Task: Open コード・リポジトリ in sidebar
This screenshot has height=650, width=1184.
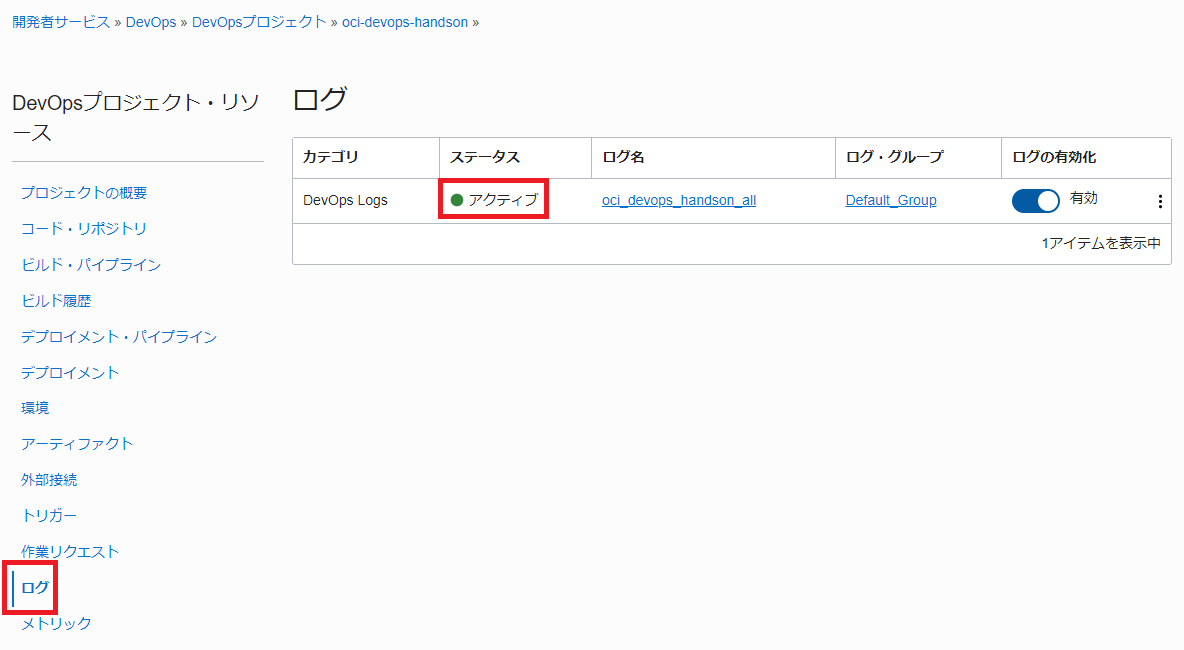Action: [84, 229]
